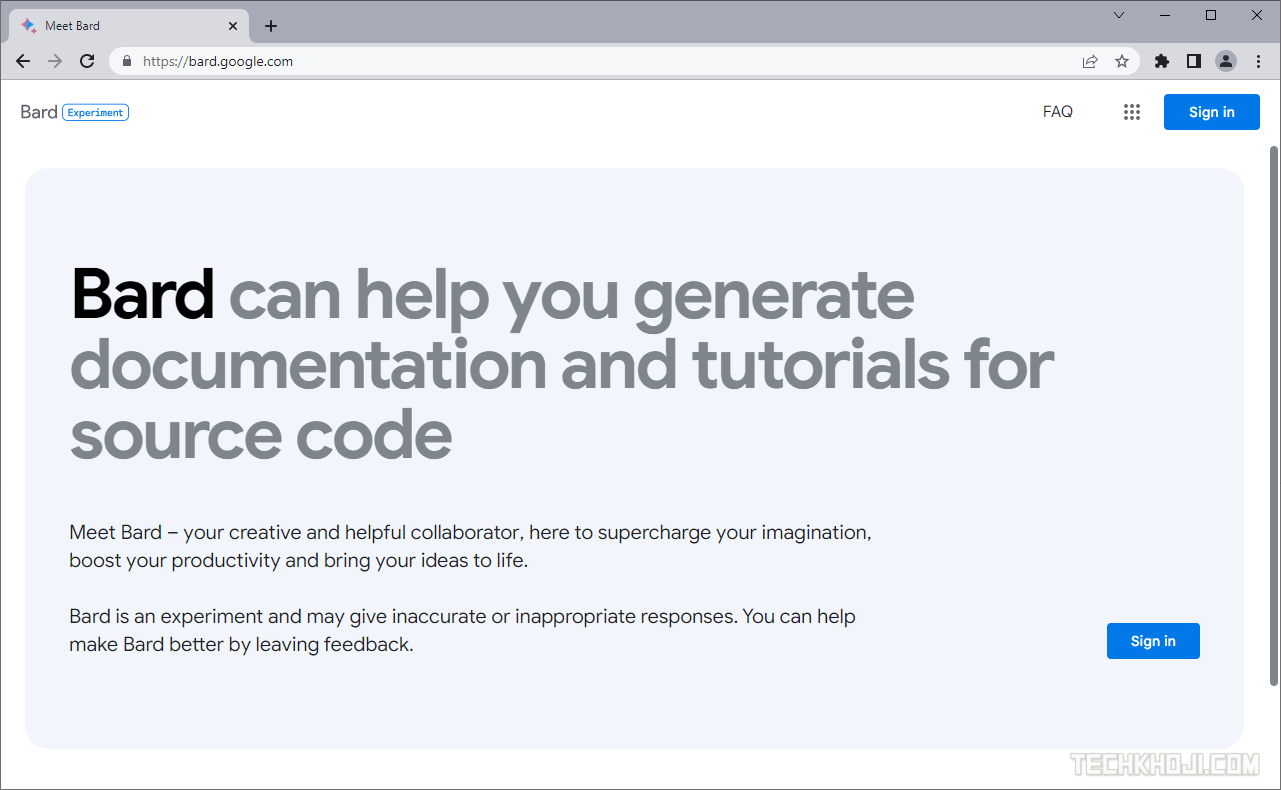Open the Google apps grid
Image resolution: width=1281 pixels, height=790 pixels.
click(1132, 112)
